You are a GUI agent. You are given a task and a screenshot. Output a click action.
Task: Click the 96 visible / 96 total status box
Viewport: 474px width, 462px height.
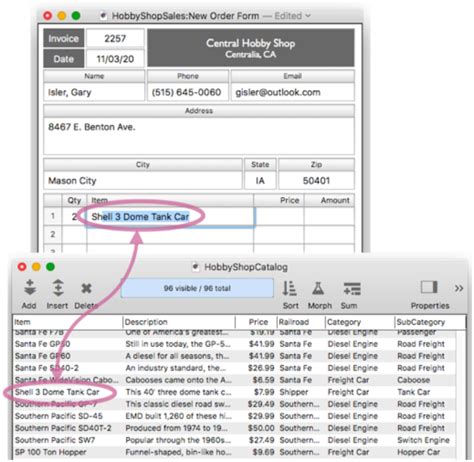click(197, 288)
